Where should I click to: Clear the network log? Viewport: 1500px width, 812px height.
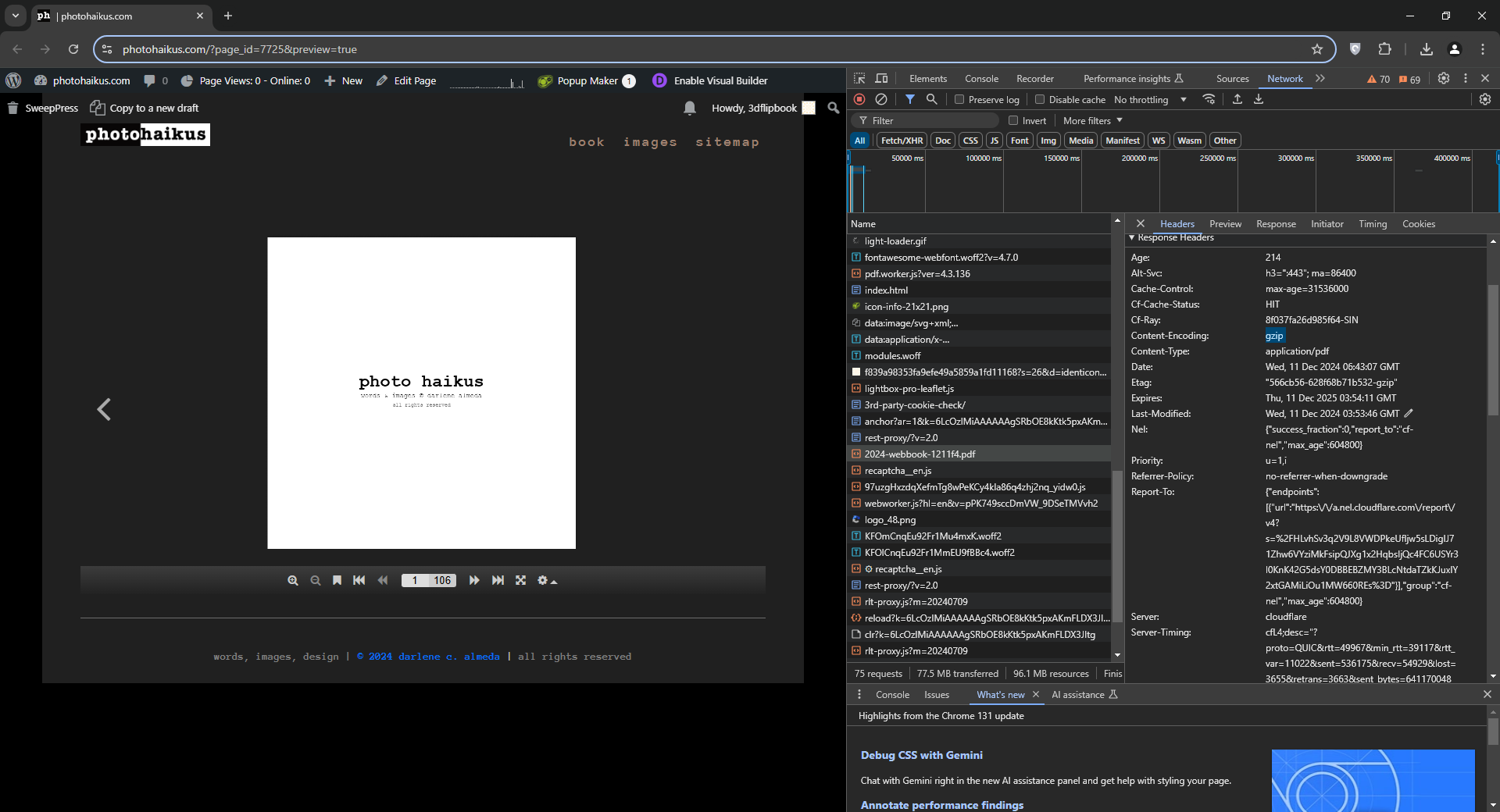click(881, 99)
